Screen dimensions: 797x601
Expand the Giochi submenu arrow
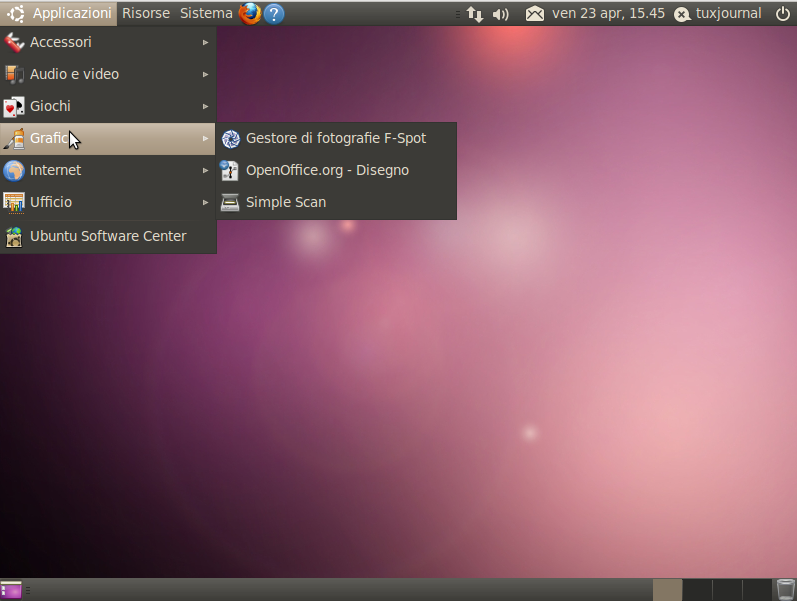click(205, 106)
